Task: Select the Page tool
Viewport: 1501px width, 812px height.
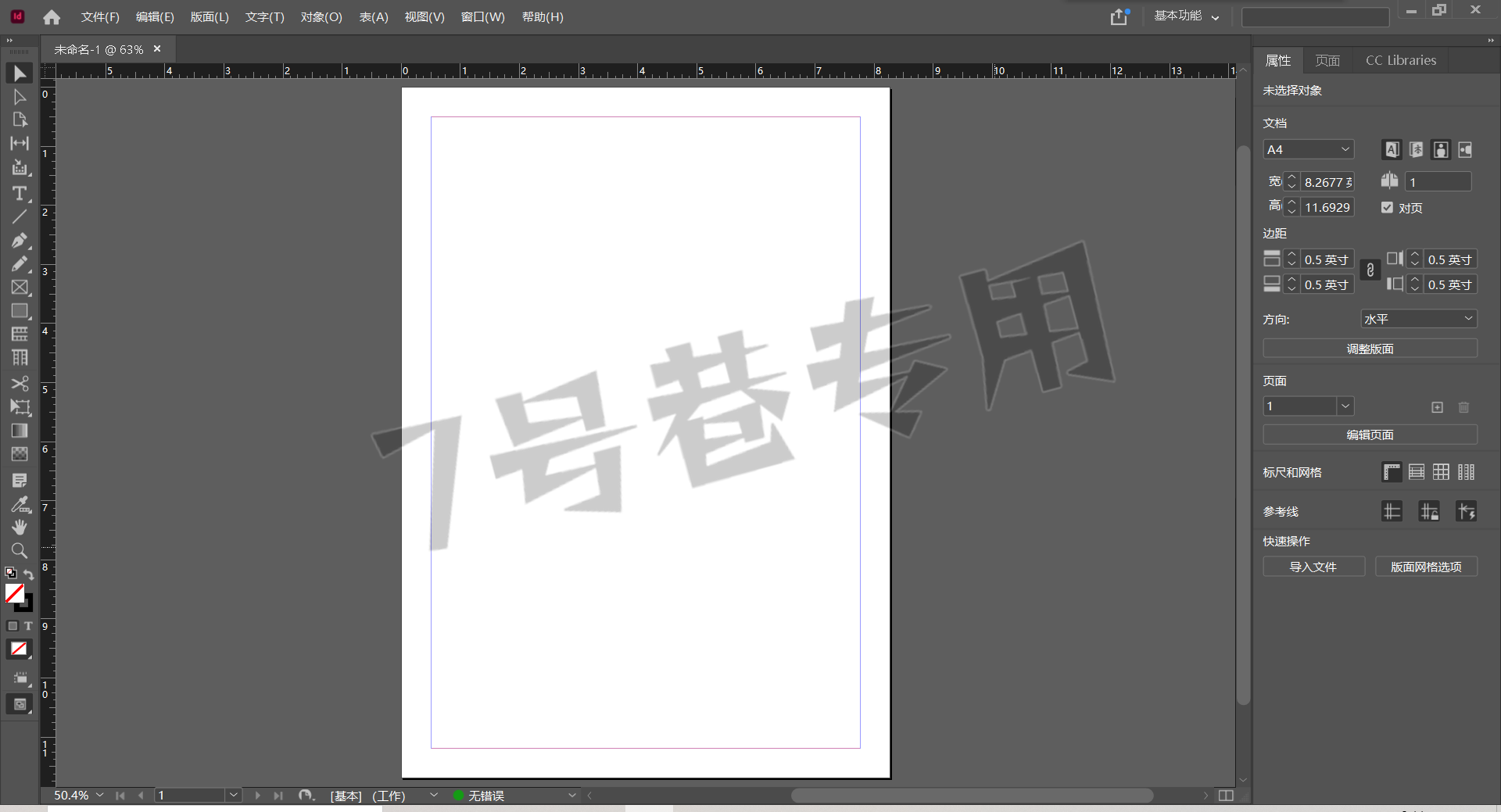Action: tap(20, 120)
